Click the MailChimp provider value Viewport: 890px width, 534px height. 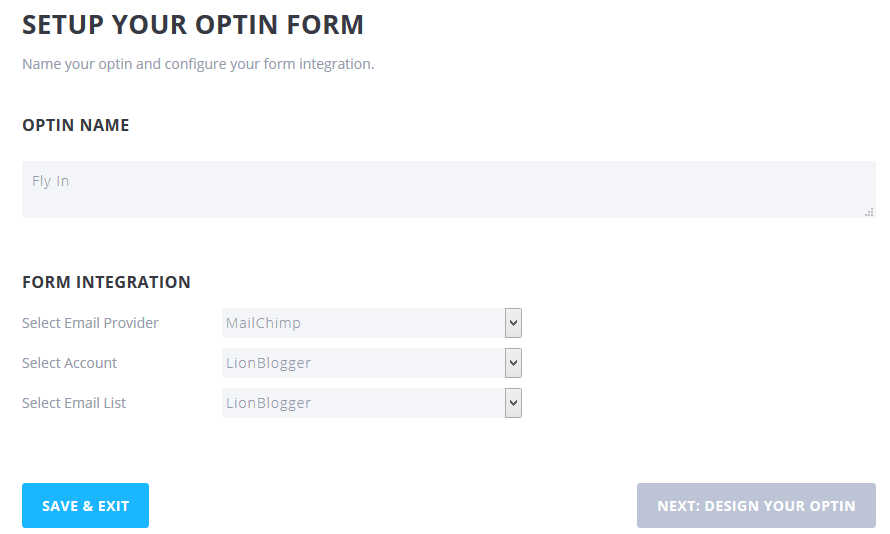tap(264, 323)
